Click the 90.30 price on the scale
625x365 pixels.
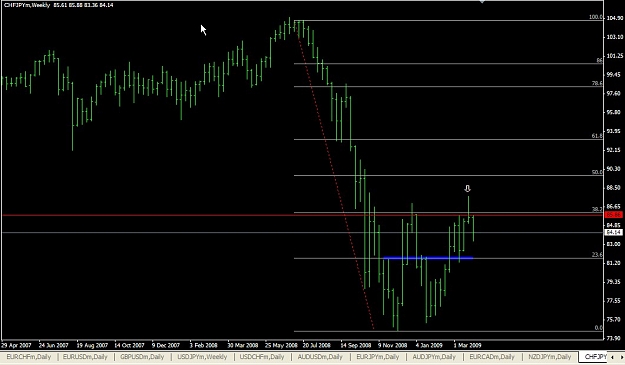614,169
